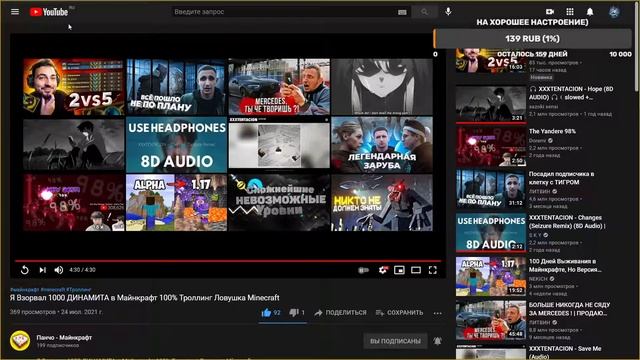This screenshot has height=360, width=640.
Task: Enter fullscreen mode
Action: click(433, 270)
